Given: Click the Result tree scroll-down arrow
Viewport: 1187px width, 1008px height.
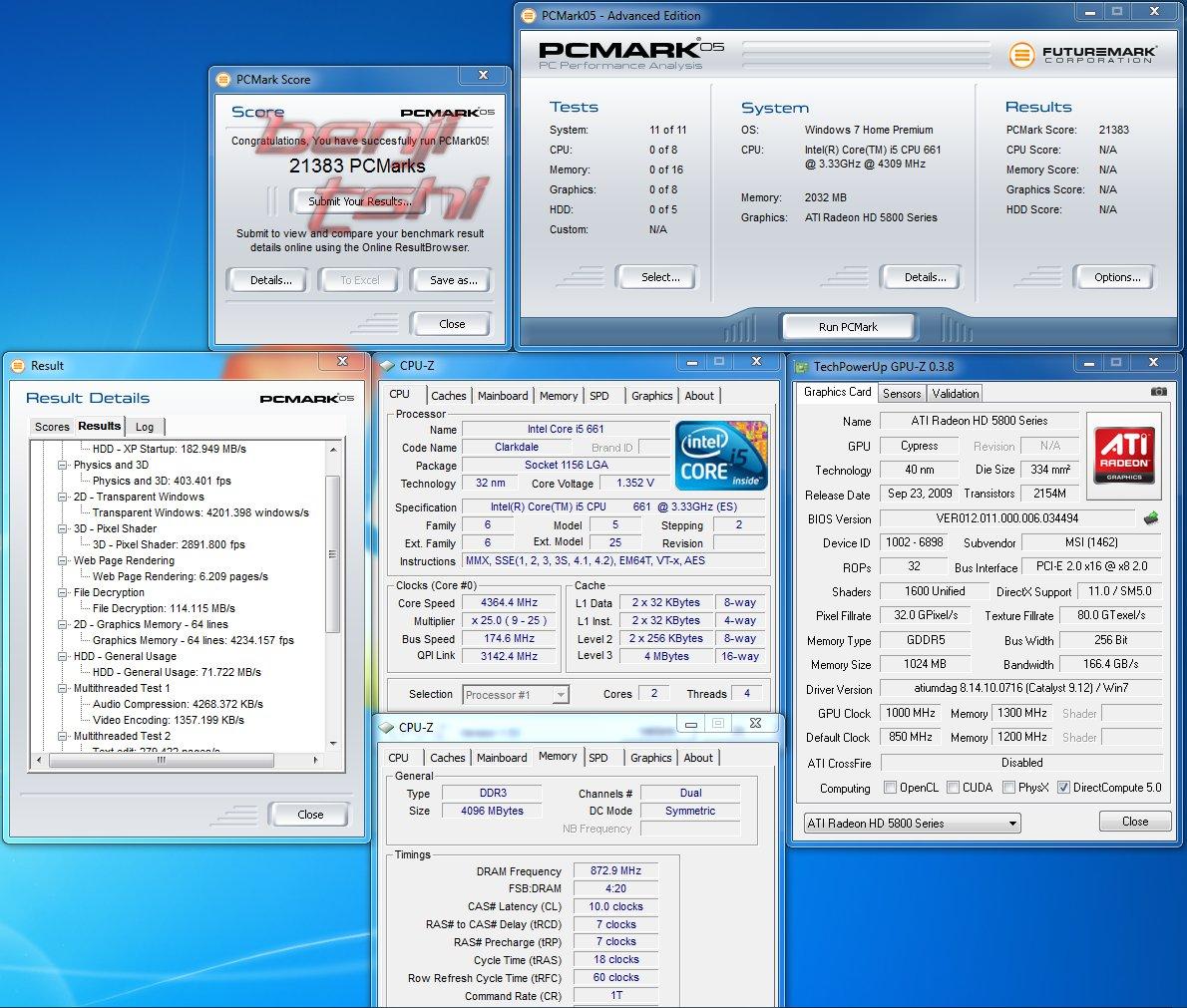Looking at the screenshot, I should coord(333,744).
